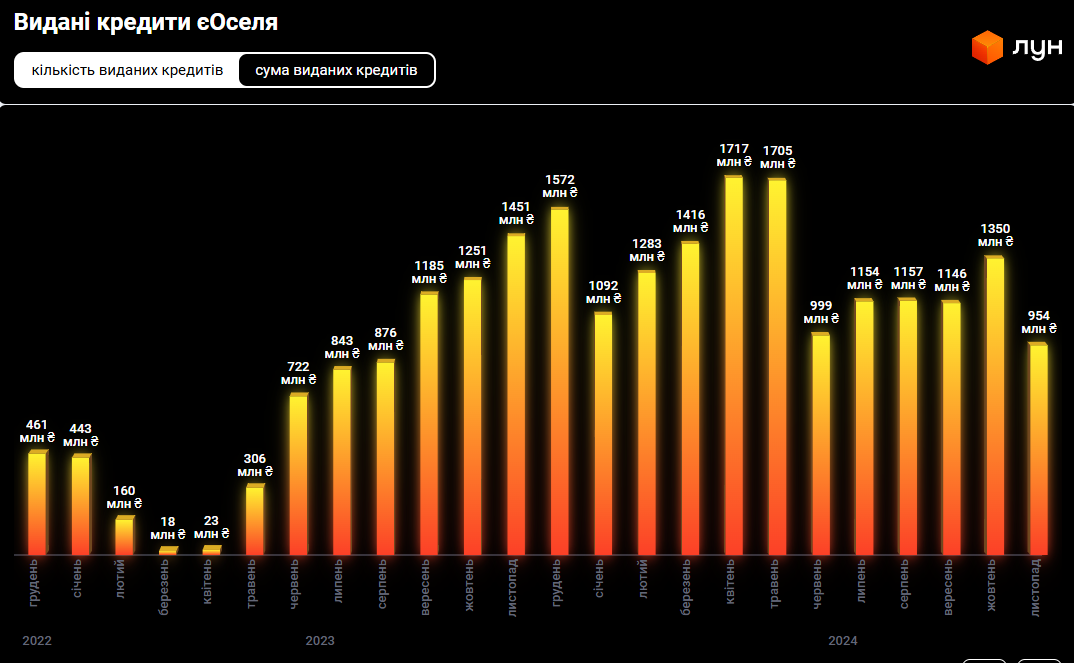Click the 2022 year label
This screenshot has width=1074, height=663.
37,641
